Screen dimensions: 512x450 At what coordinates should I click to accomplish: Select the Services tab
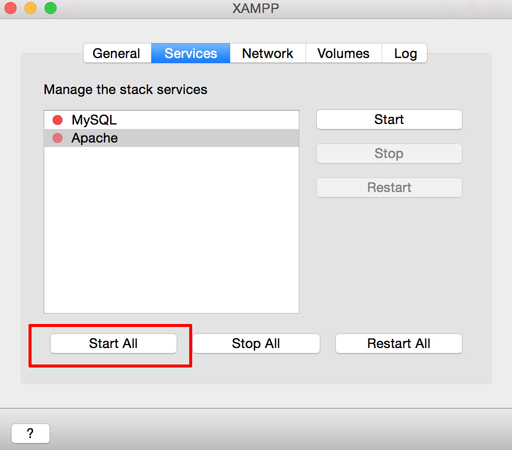[191, 53]
